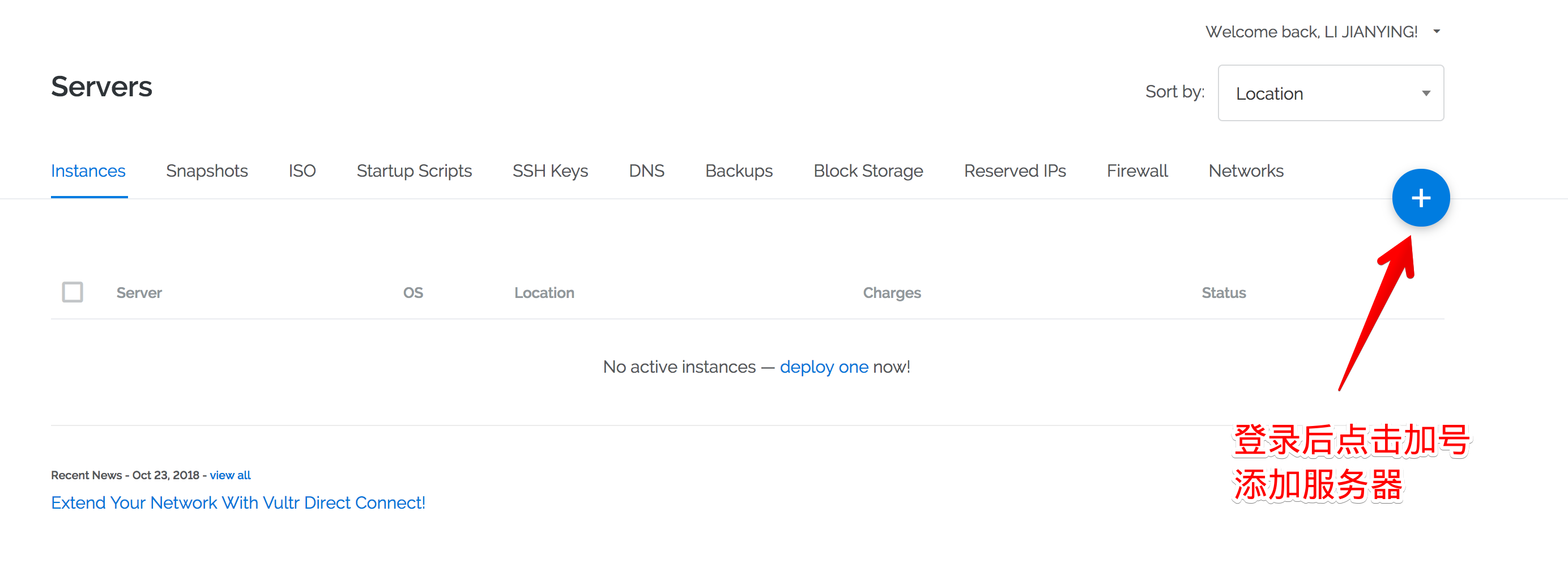Click the blue plus deploy server button
Image resolution: width=1568 pixels, height=588 pixels.
[x=1421, y=198]
